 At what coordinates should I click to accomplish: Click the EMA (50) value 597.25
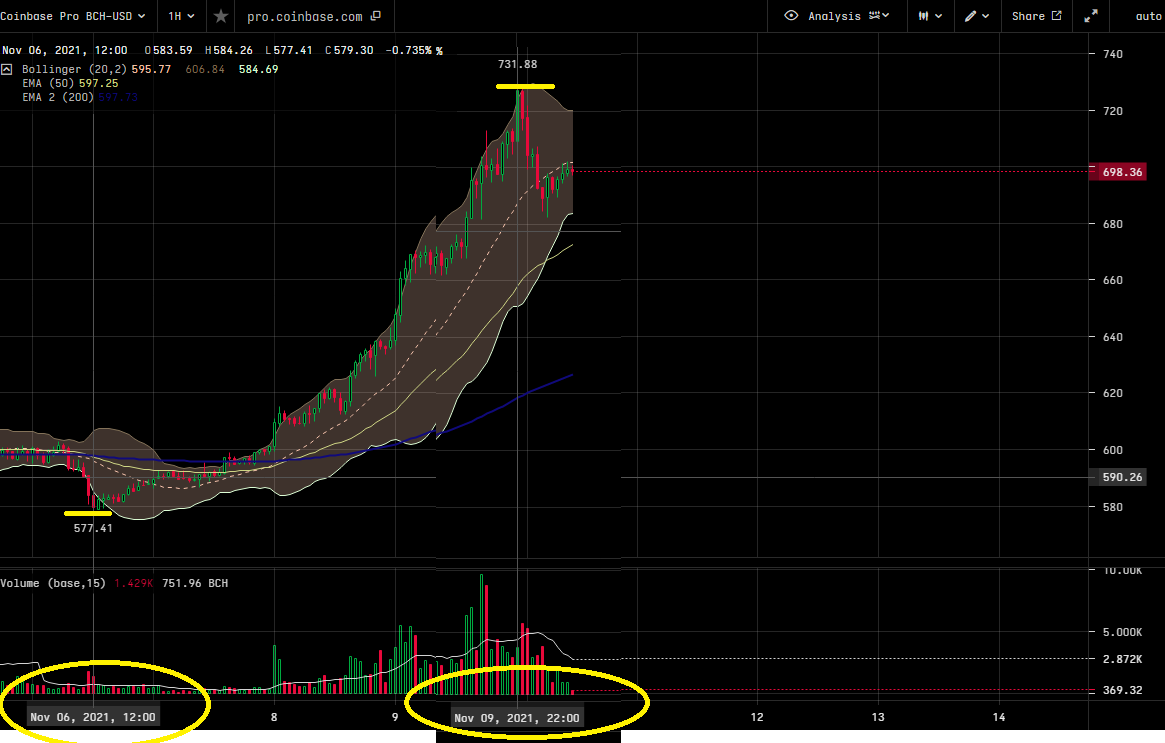point(98,83)
